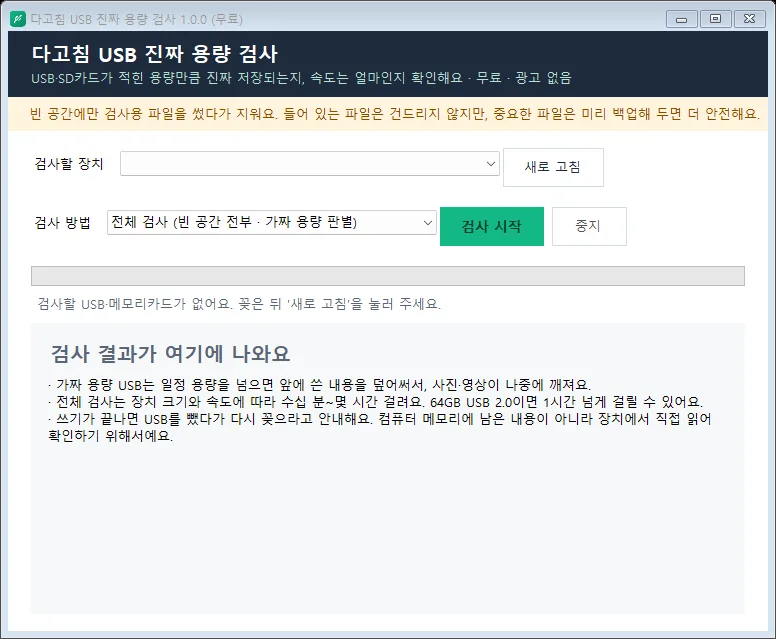Click the 새로 고침 refresh button
Image resolution: width=776 pixels, height=639 pixels.
(x=553, y=167)
